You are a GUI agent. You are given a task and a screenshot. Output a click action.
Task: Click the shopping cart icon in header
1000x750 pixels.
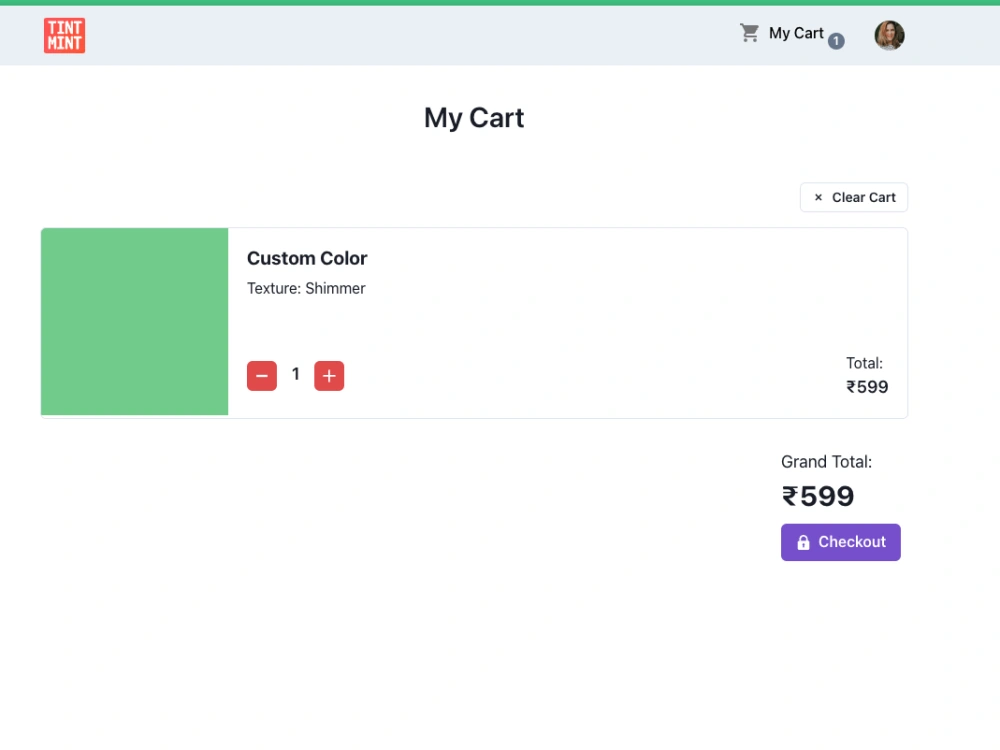point(749,33)
